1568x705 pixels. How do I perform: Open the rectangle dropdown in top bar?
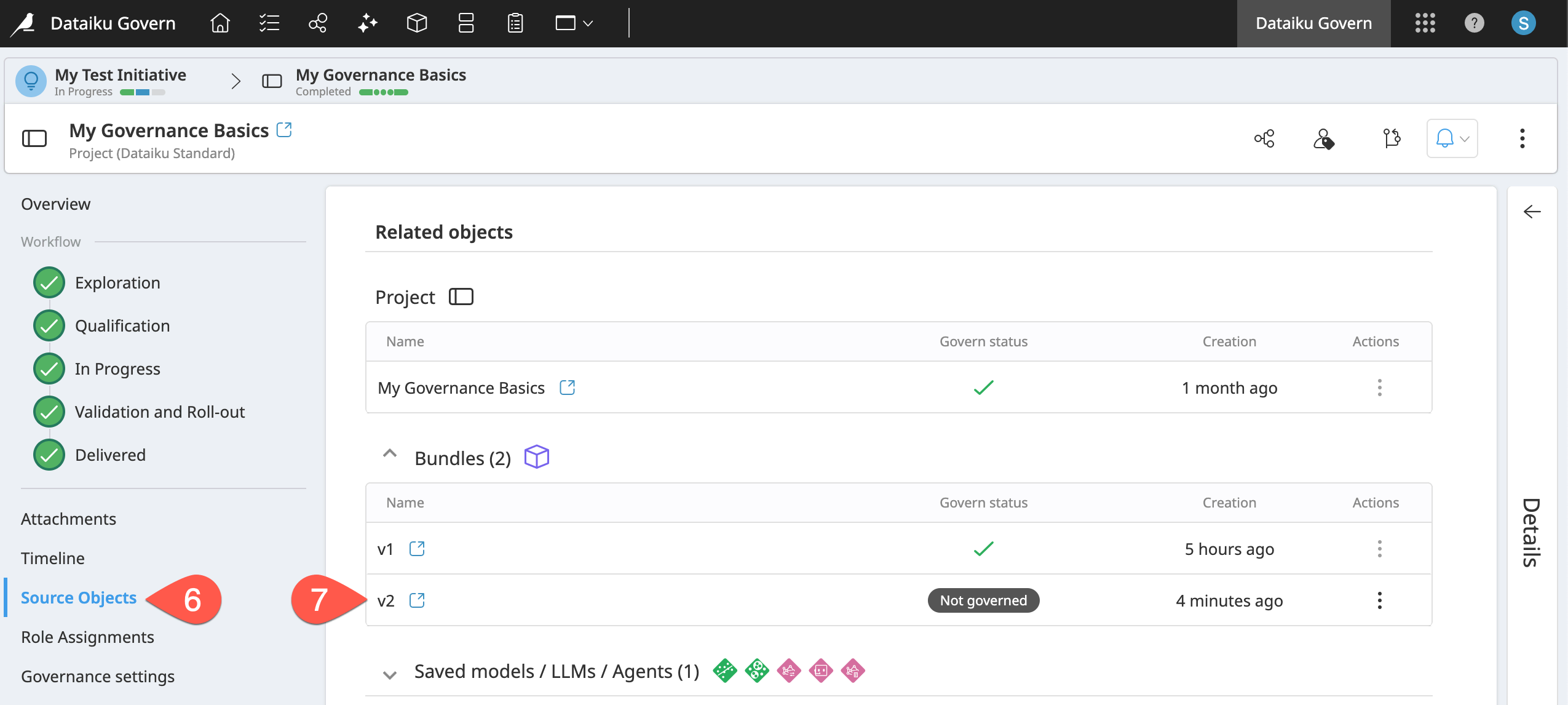[x=574, y=23]
